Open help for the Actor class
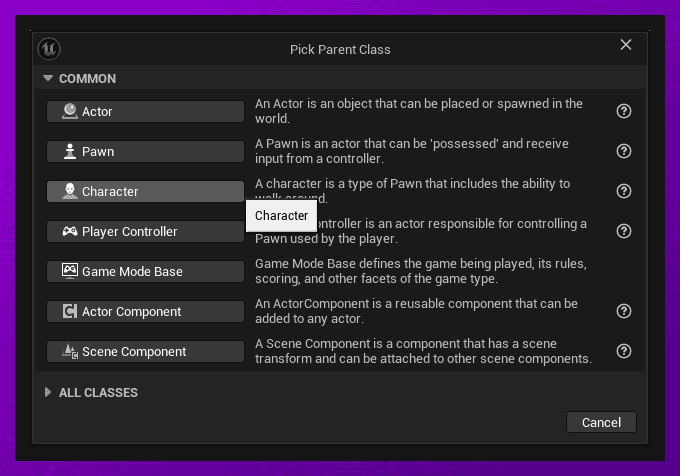The height and width of the screenshot is (476, 680). click(x=624, y=111)
